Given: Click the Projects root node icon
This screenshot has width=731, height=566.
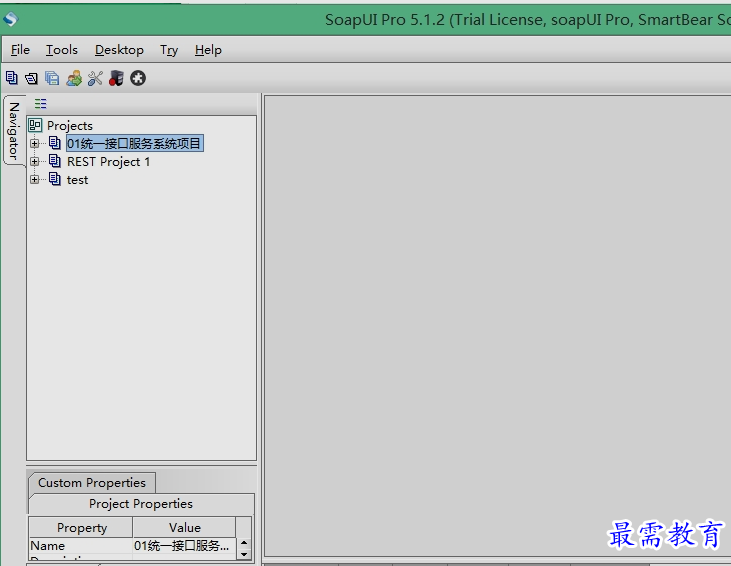Looking at the screenshot, I should coord(35,125).
